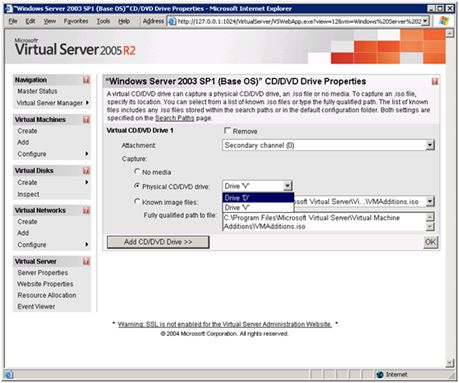
Task: Open the Help menu
Action: tap(124, 21)
